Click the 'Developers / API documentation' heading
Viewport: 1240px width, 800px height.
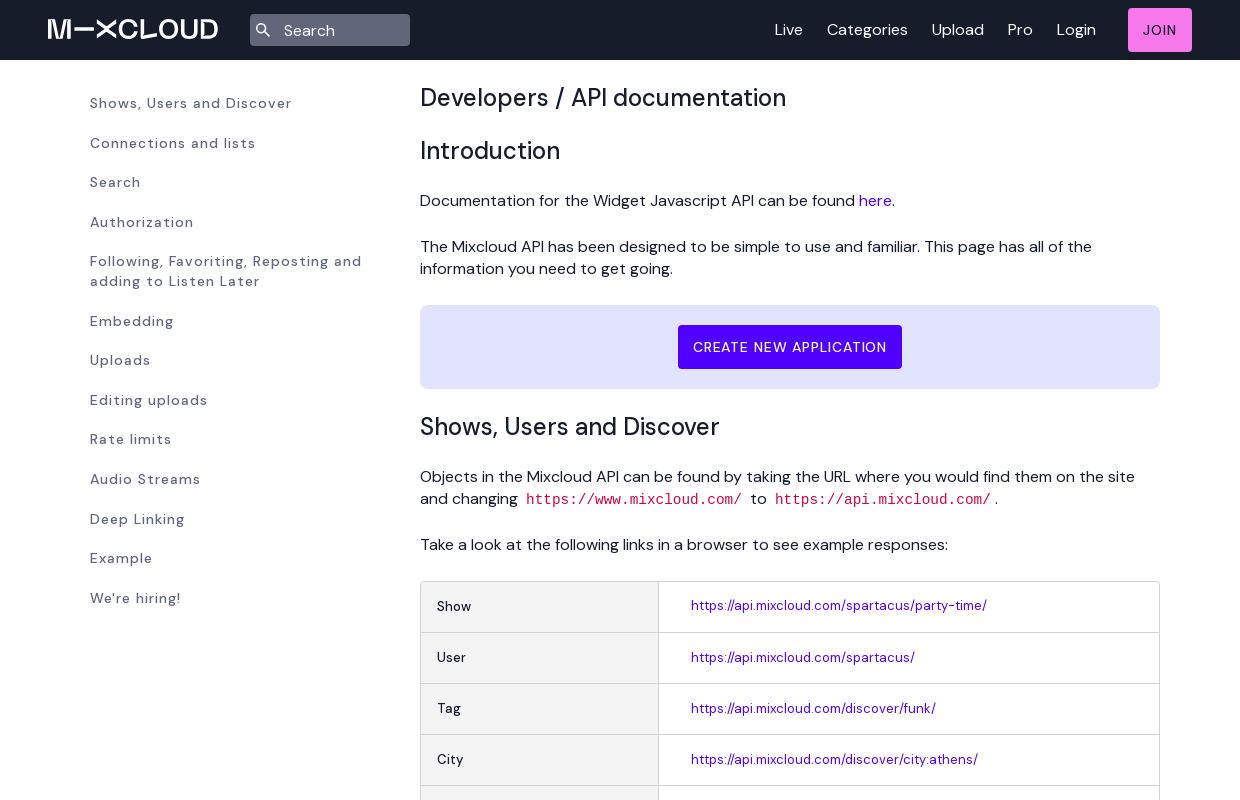(x=603, y=98)
